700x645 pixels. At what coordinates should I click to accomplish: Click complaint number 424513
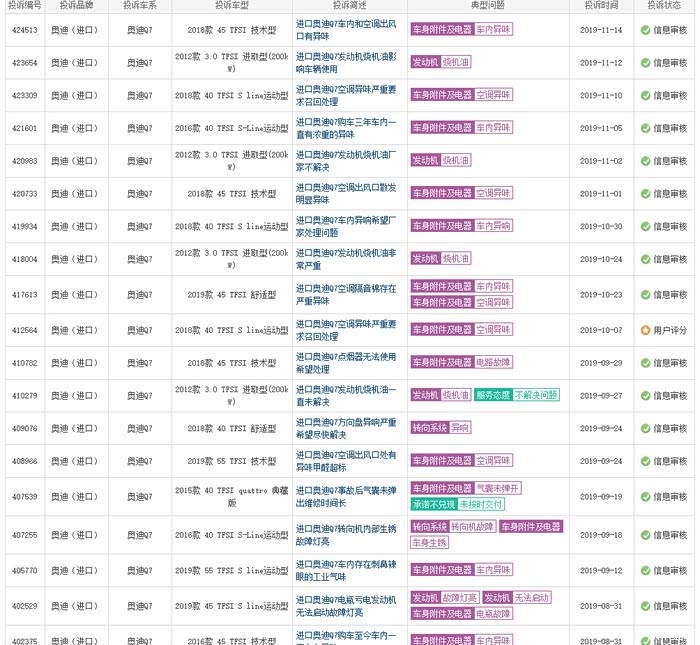(25, 30)
